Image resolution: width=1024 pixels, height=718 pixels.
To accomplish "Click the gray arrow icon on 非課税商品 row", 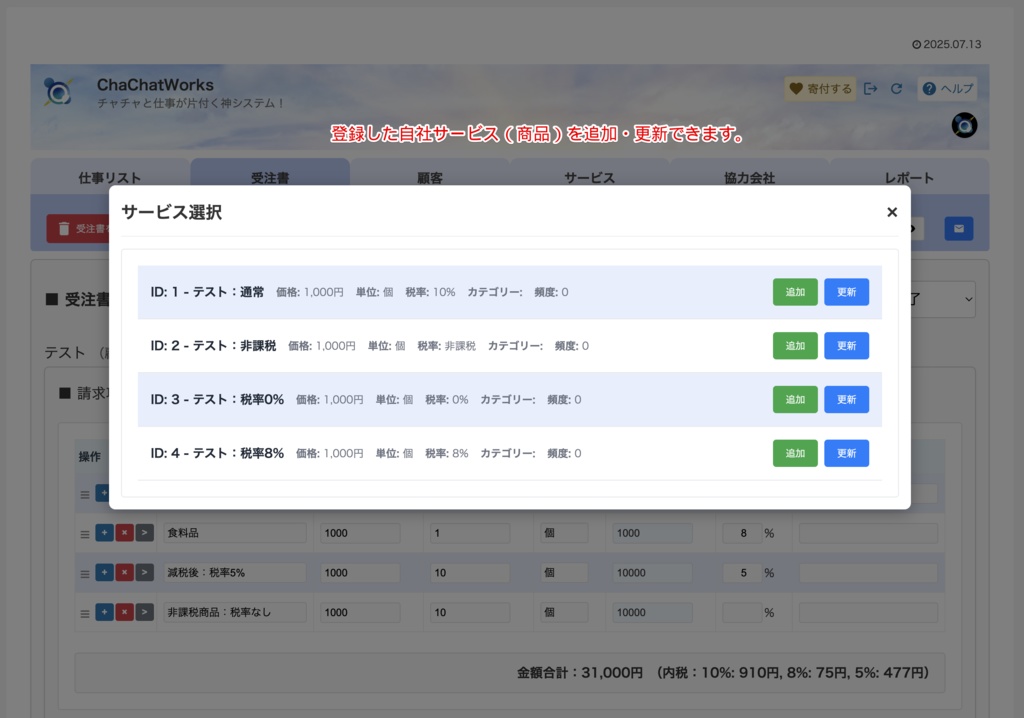I will [x=144, y=612].
